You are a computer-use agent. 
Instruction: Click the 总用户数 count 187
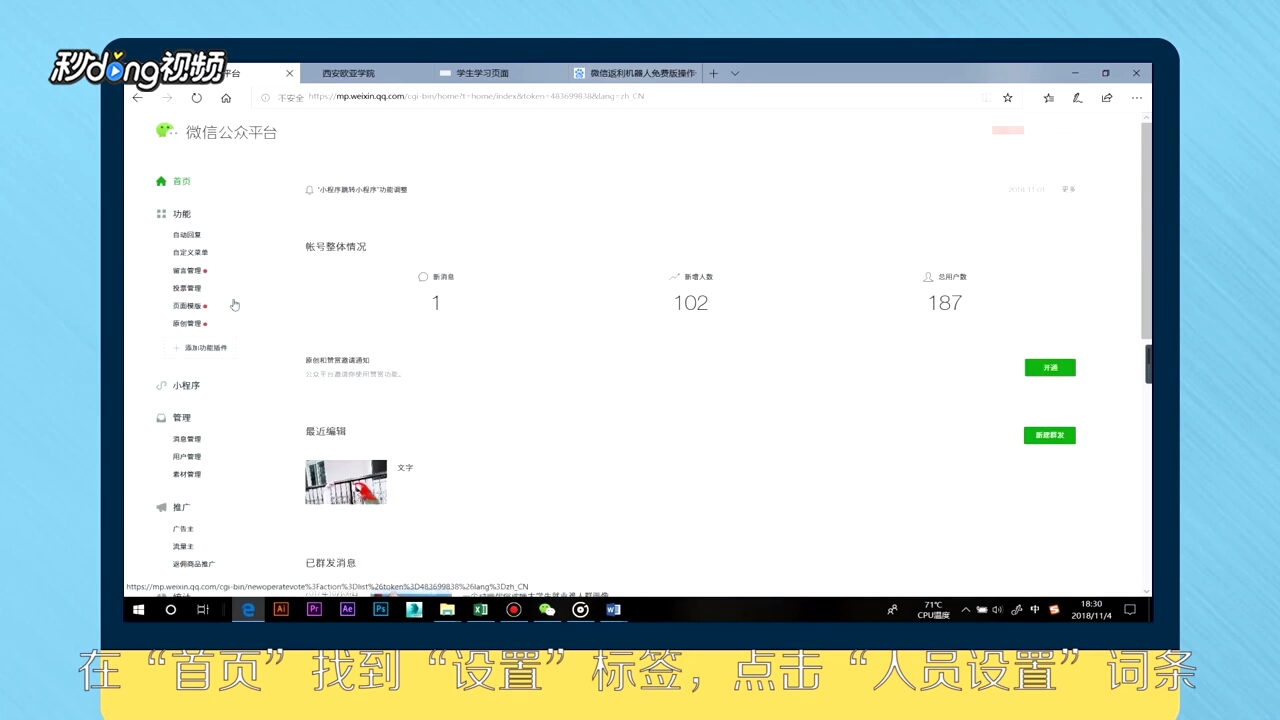coord(945,303)
